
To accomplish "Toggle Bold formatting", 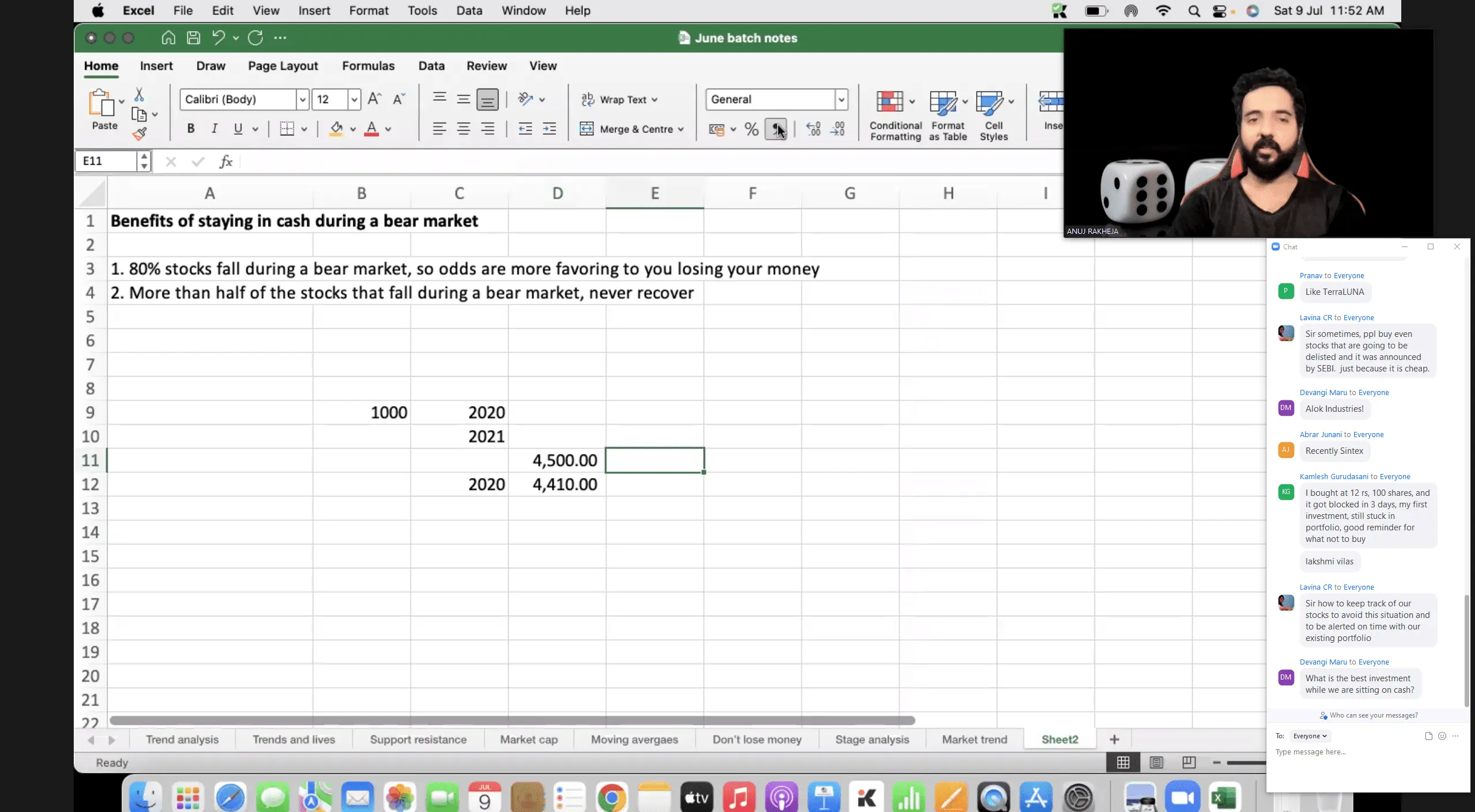I will coord(191,129).
